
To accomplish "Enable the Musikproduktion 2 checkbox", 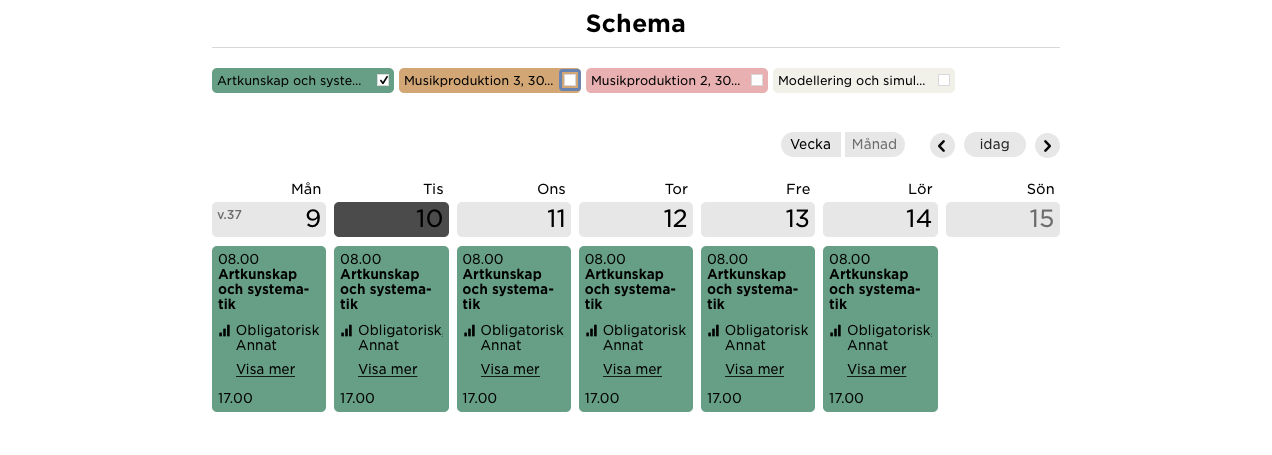I will point(757,80).
